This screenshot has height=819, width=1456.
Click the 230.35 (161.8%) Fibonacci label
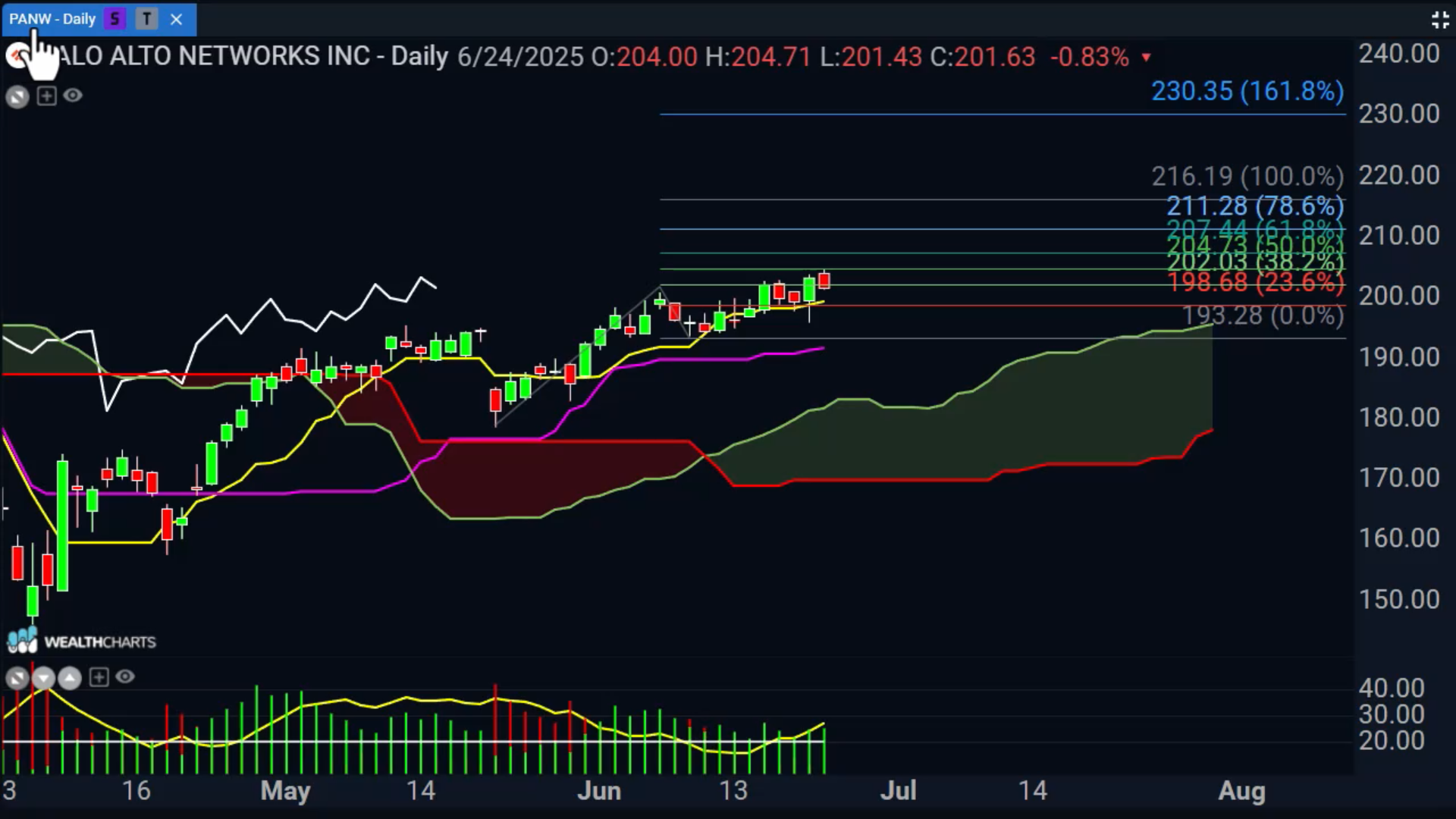coord(1247,92)
